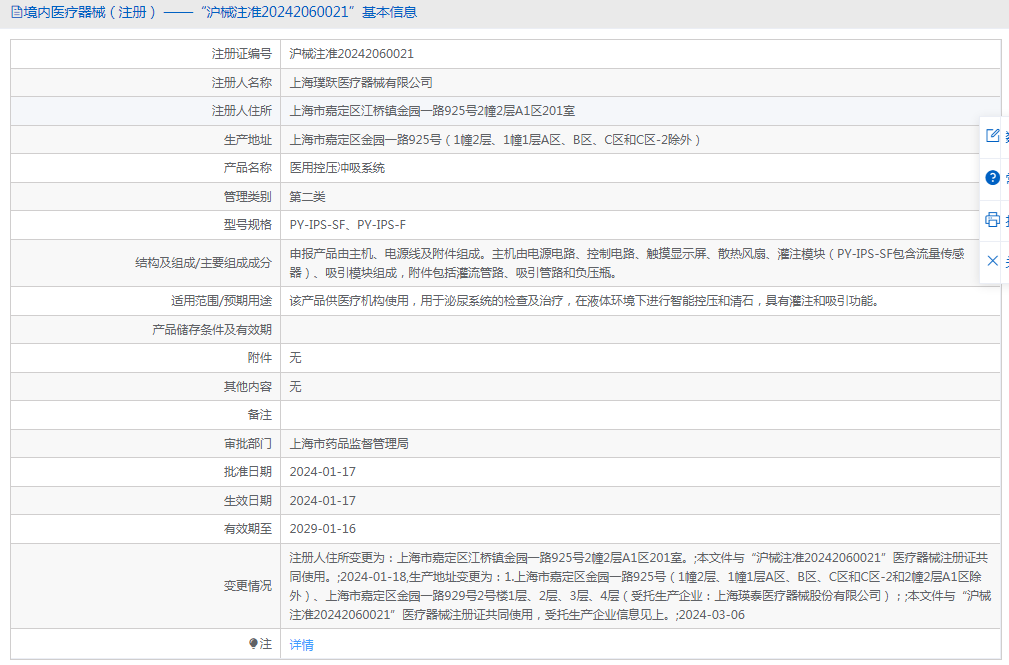
Task: Click the change record text starting with 注册人住所变更为
Action: [640, 586]
